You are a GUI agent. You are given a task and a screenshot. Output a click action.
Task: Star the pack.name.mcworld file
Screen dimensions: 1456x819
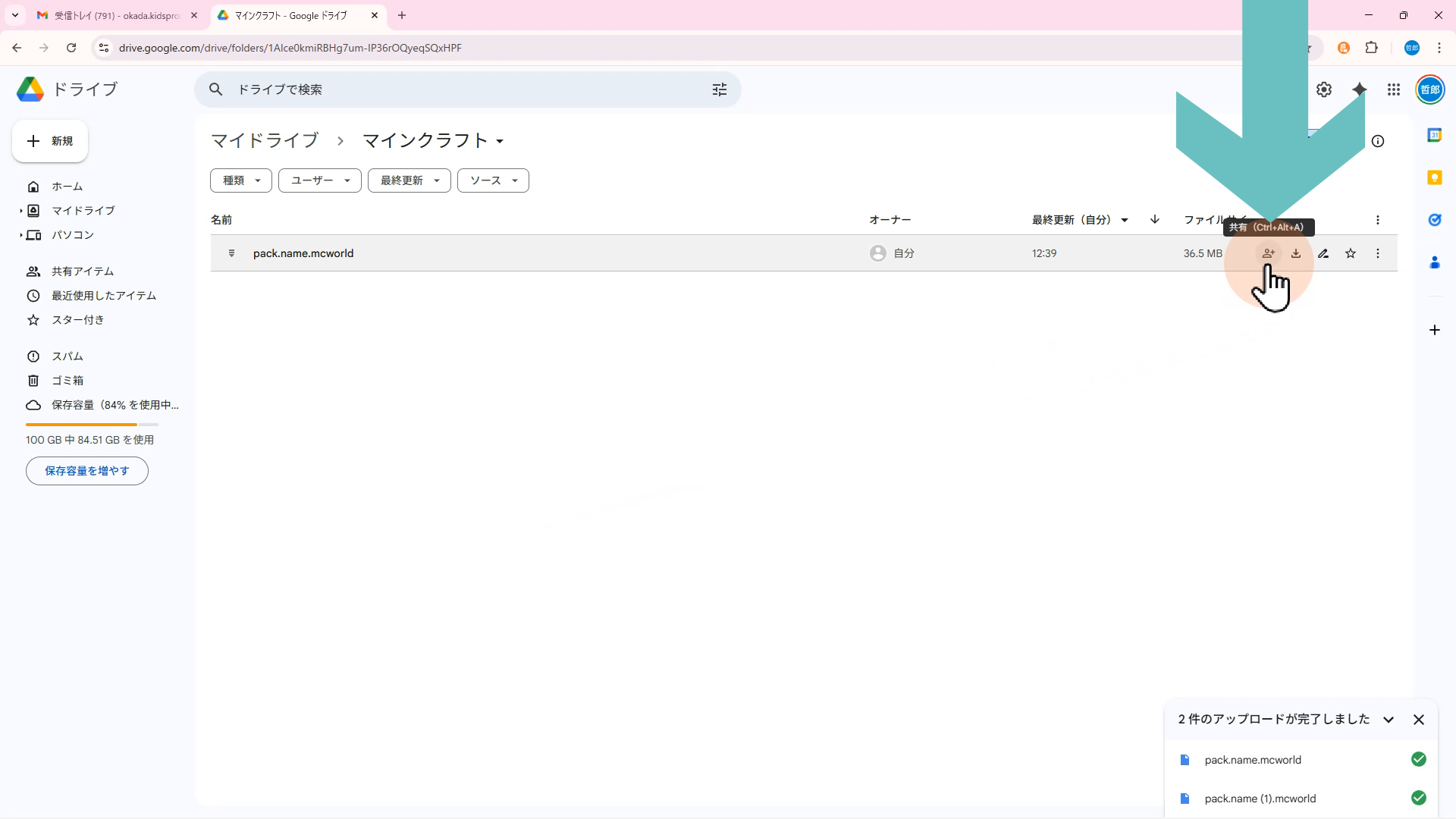pyautogui.click(x=1351, y=253)
